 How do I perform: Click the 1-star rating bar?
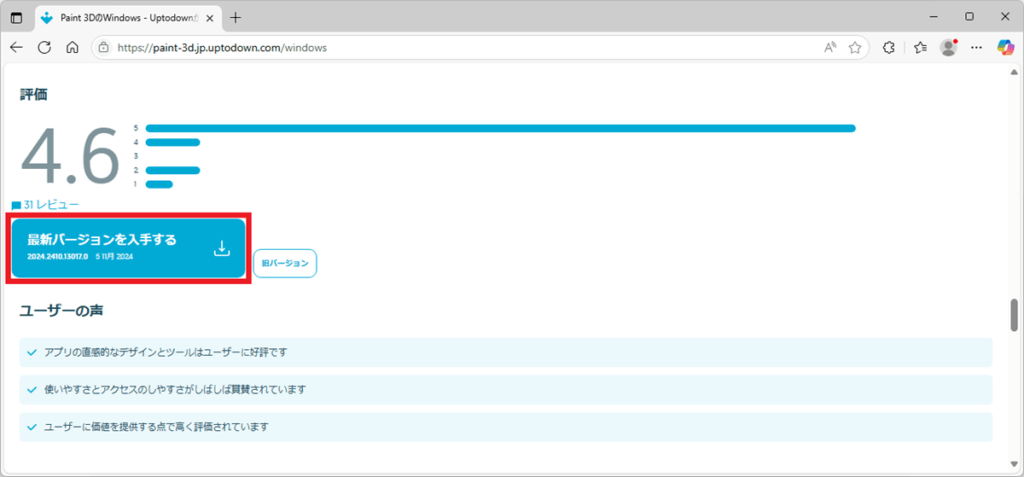[159, 184]
